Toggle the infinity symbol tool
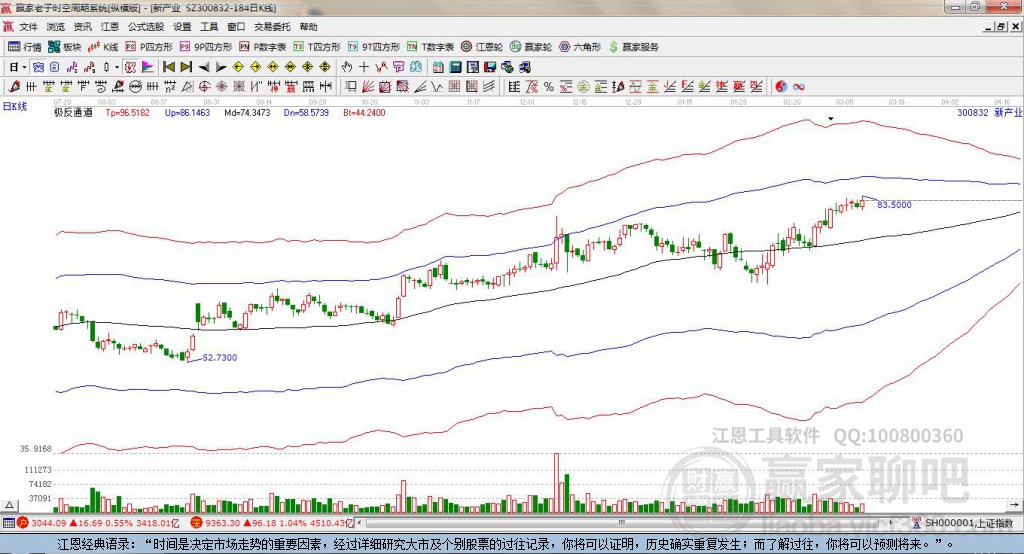Image resolution: width=1024 pixels, height=554 pixels. [799, 86]
